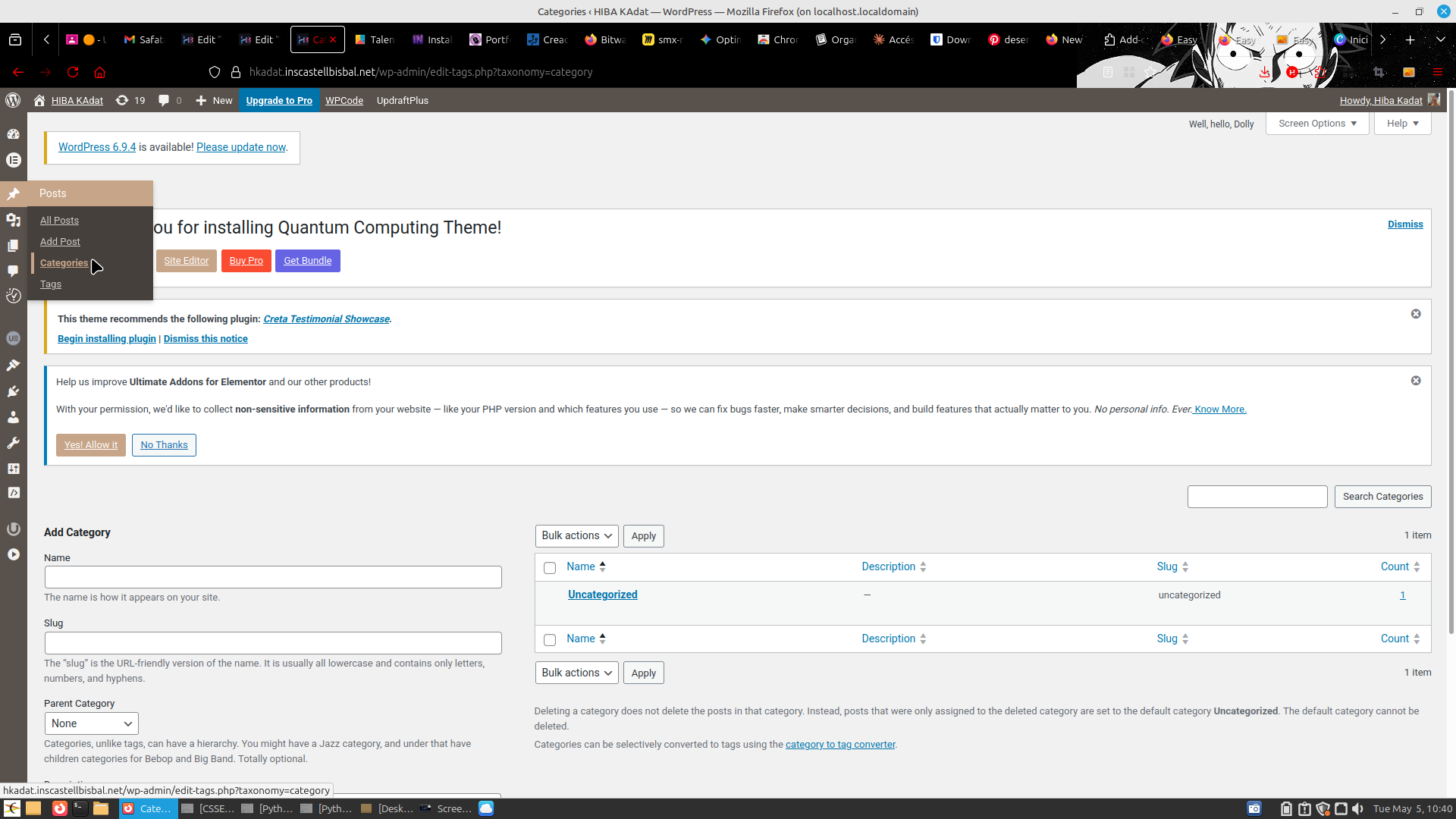Click the screenshot crop icon in browser toolbar
The height and width of the screenshot is (819, 1456).
1379,72
